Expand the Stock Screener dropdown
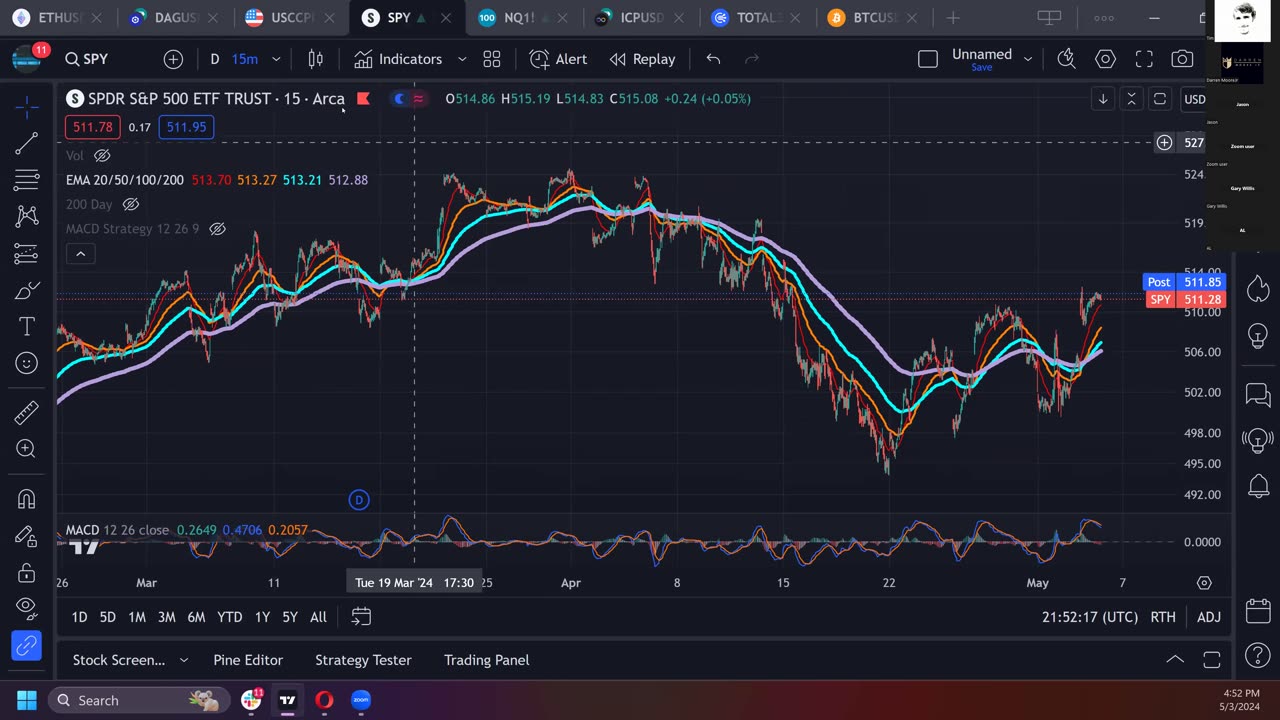The width and height of the screenshot is (1280, 720). pos(183,660)
